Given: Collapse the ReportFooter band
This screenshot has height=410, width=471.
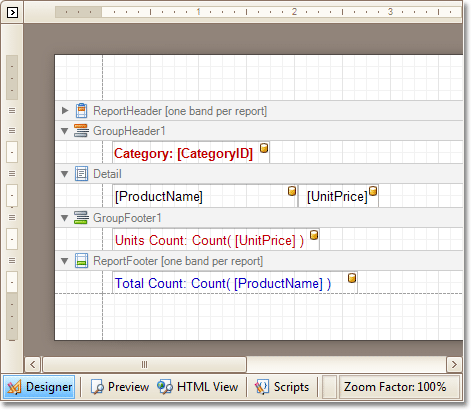Looking at the screenshot, I should point(65,261).
